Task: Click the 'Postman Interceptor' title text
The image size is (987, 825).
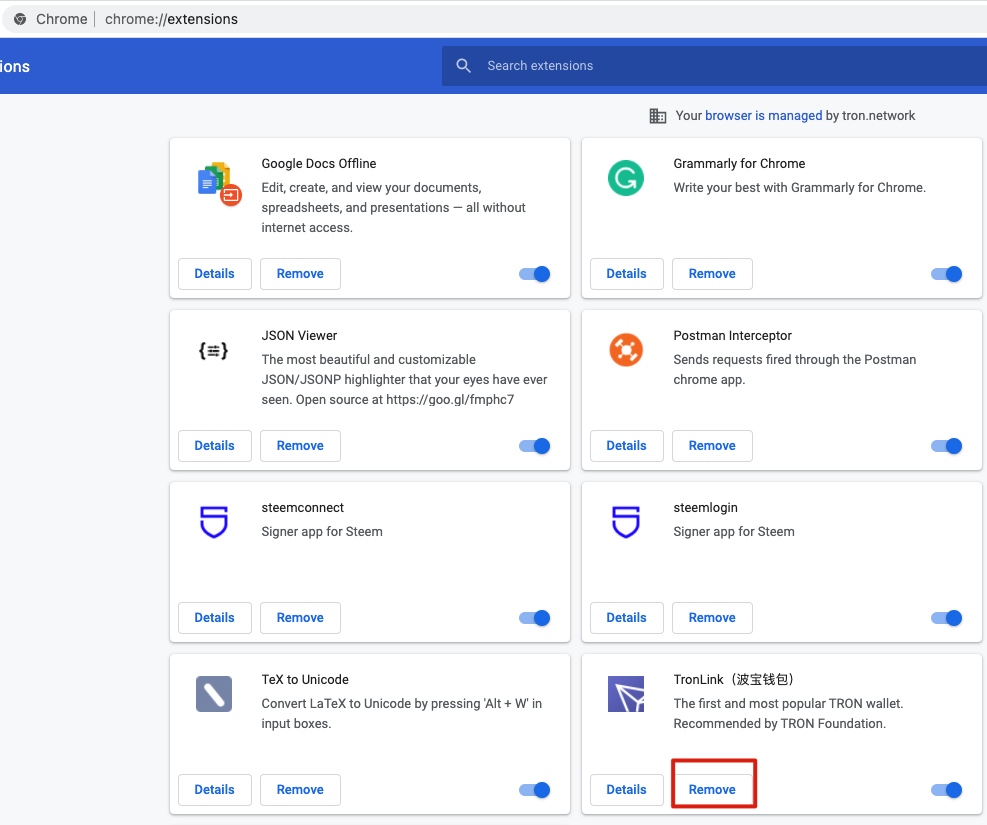Action: [x=732, y=335]
